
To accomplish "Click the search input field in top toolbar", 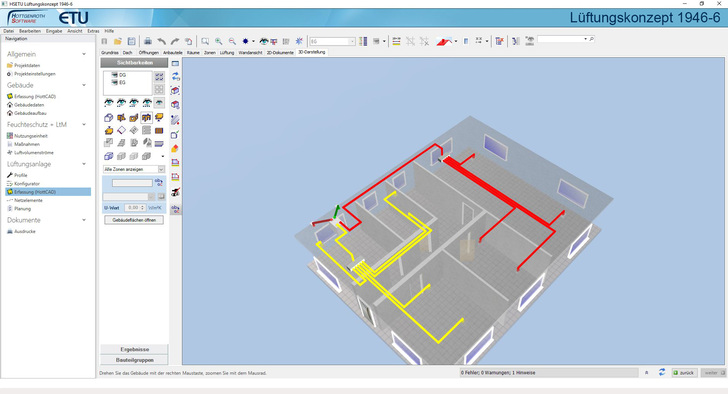I will coord(562,39).
